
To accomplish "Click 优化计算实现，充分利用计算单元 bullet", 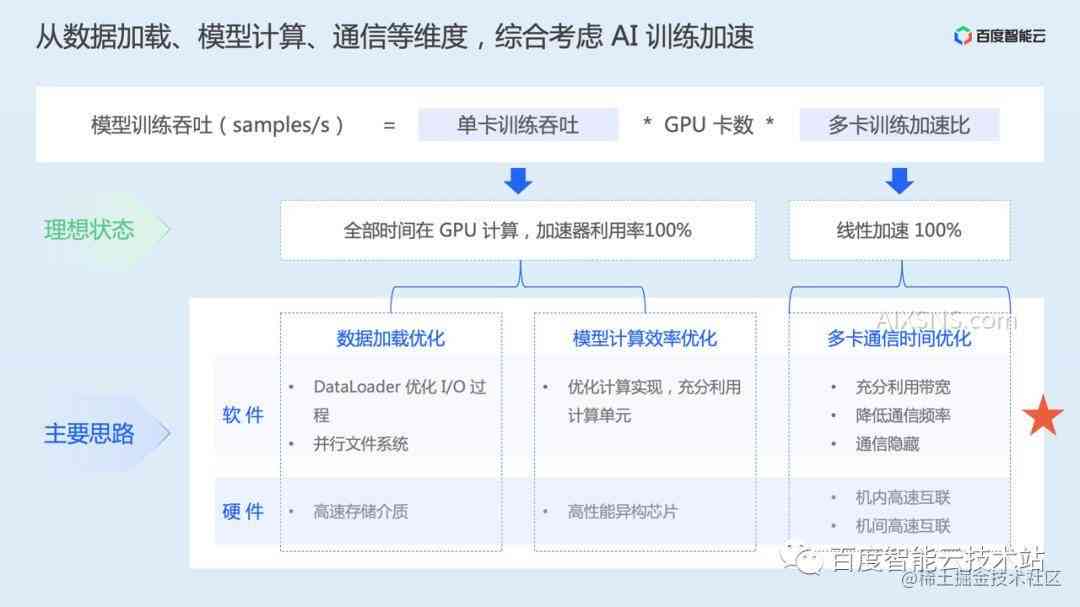I will (x=654, y=400).
